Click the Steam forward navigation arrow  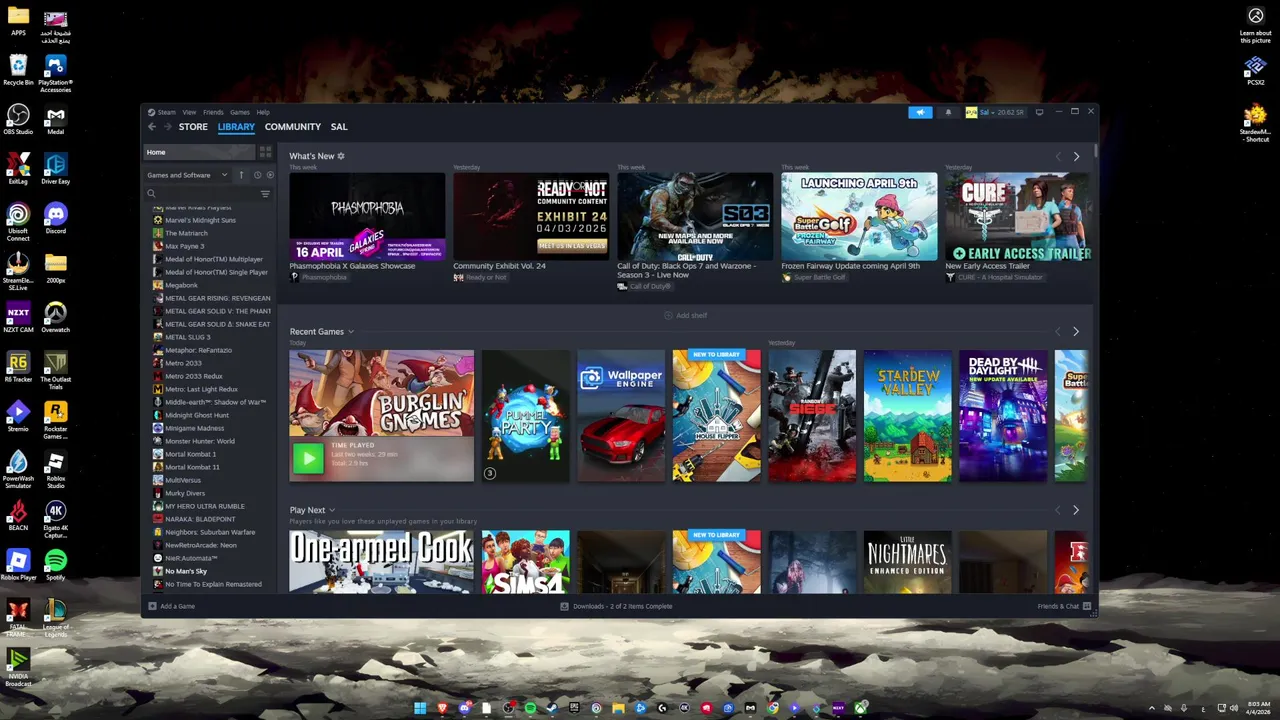coord(167,127)
